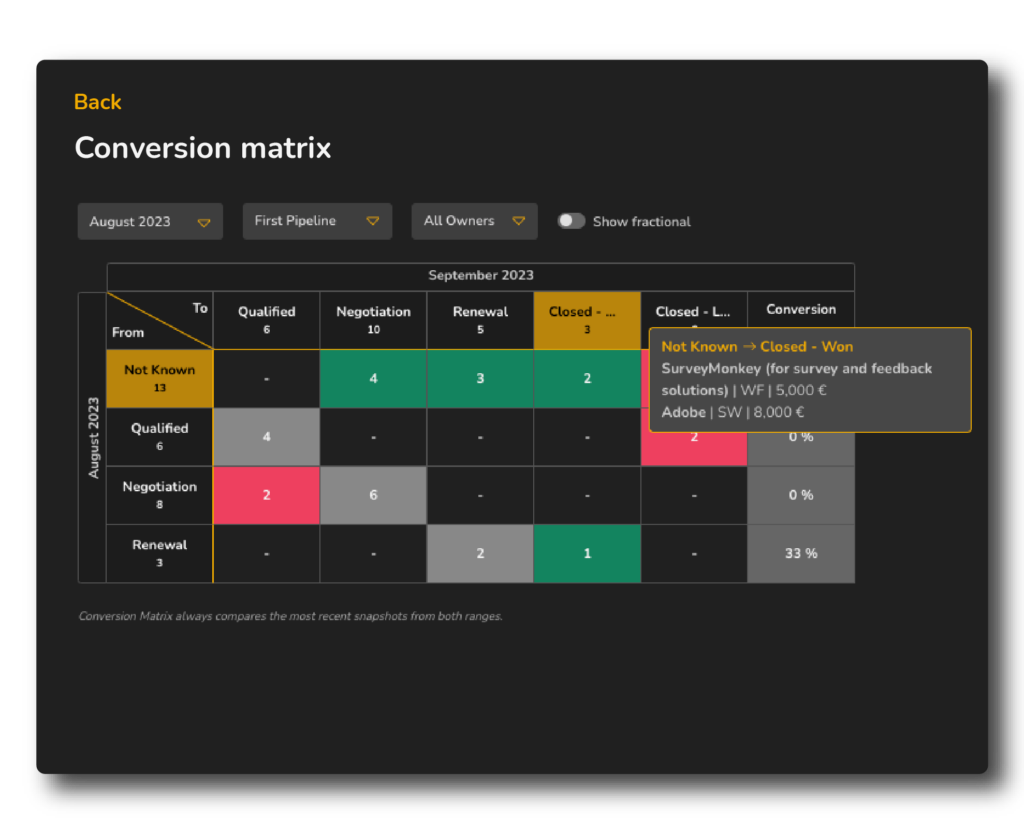
Task: Click green cell Renewal to Closed - Won
Action: coord(586,553)
